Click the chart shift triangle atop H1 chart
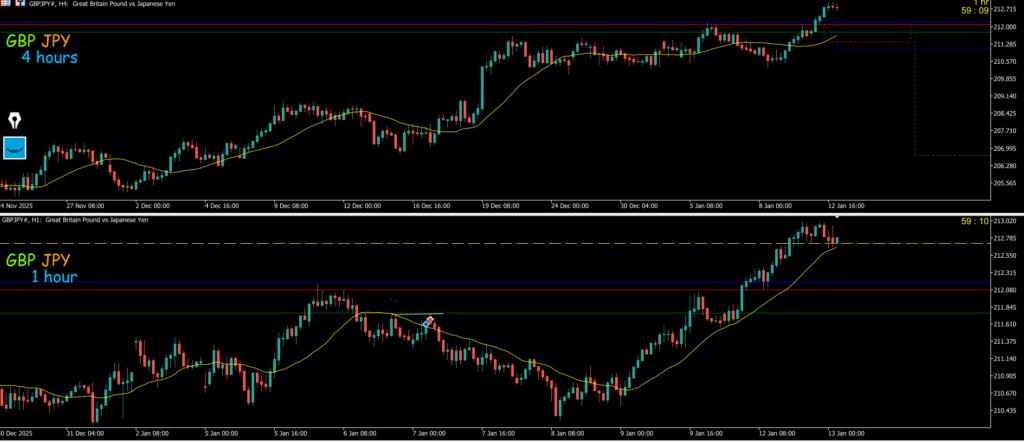The height and width of the screenshot is (442, 1024). tap(836, 217)
